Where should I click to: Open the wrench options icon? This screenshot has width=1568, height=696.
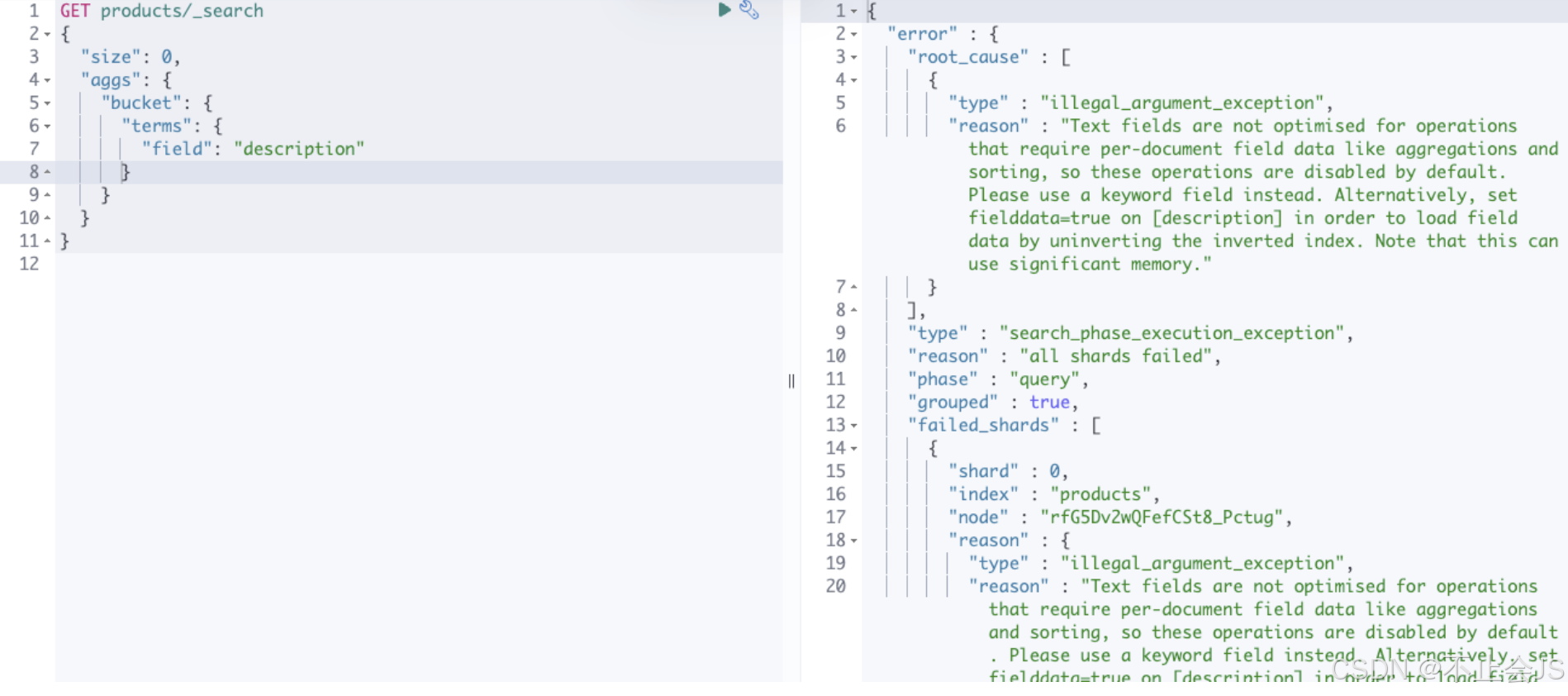[x=749, y=10]
